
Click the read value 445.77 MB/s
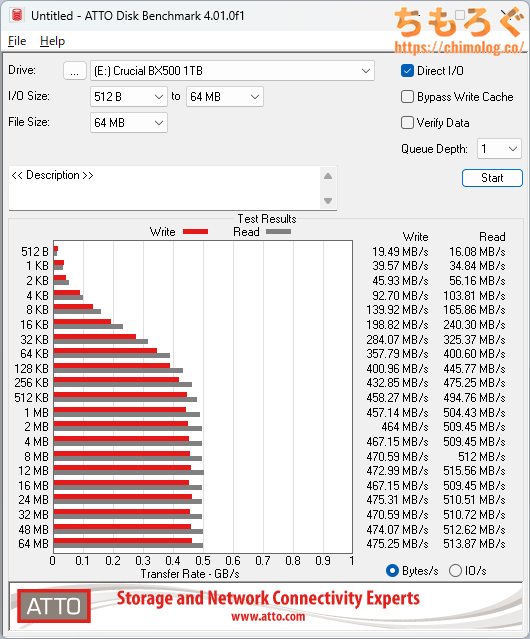click(x=474, y=369)
